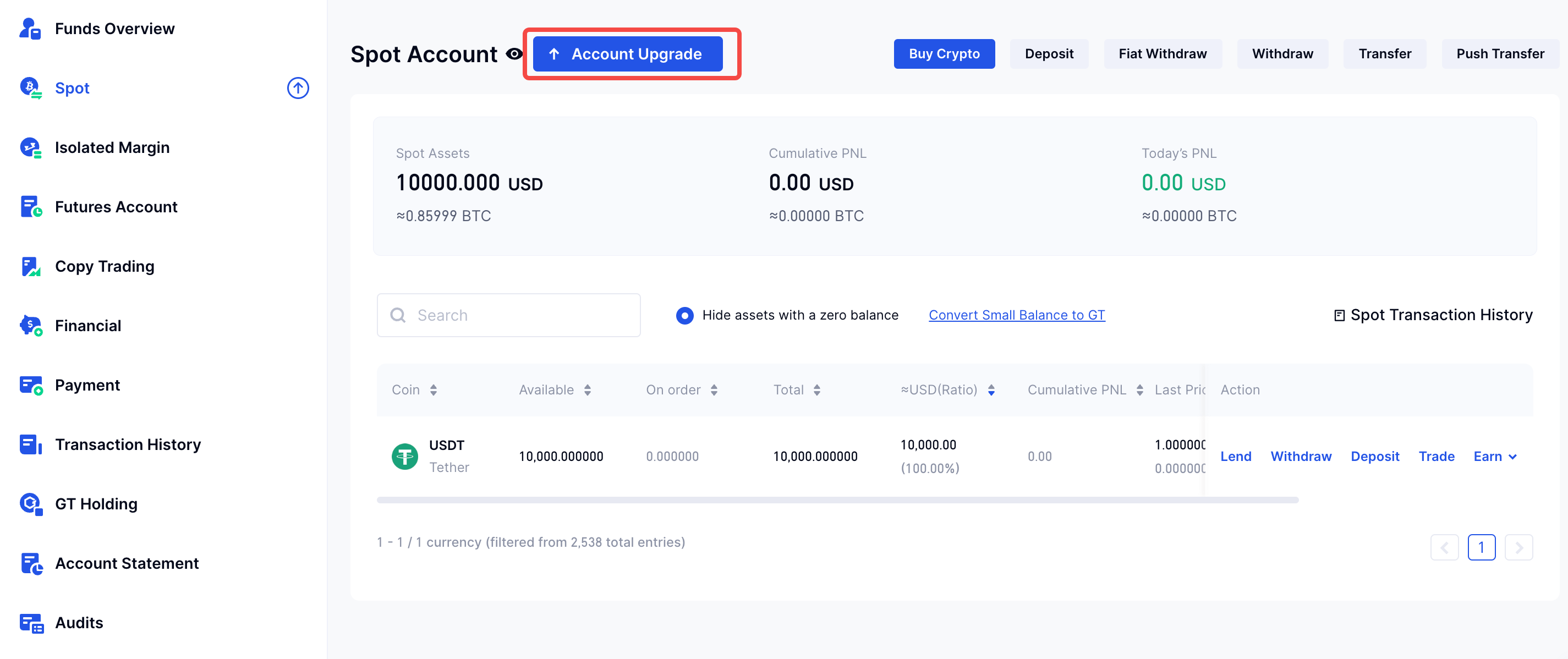Click the Isolated Margin sidebar icon
The width and height of the screenshot is (1568, 659).
pos(30,148)
